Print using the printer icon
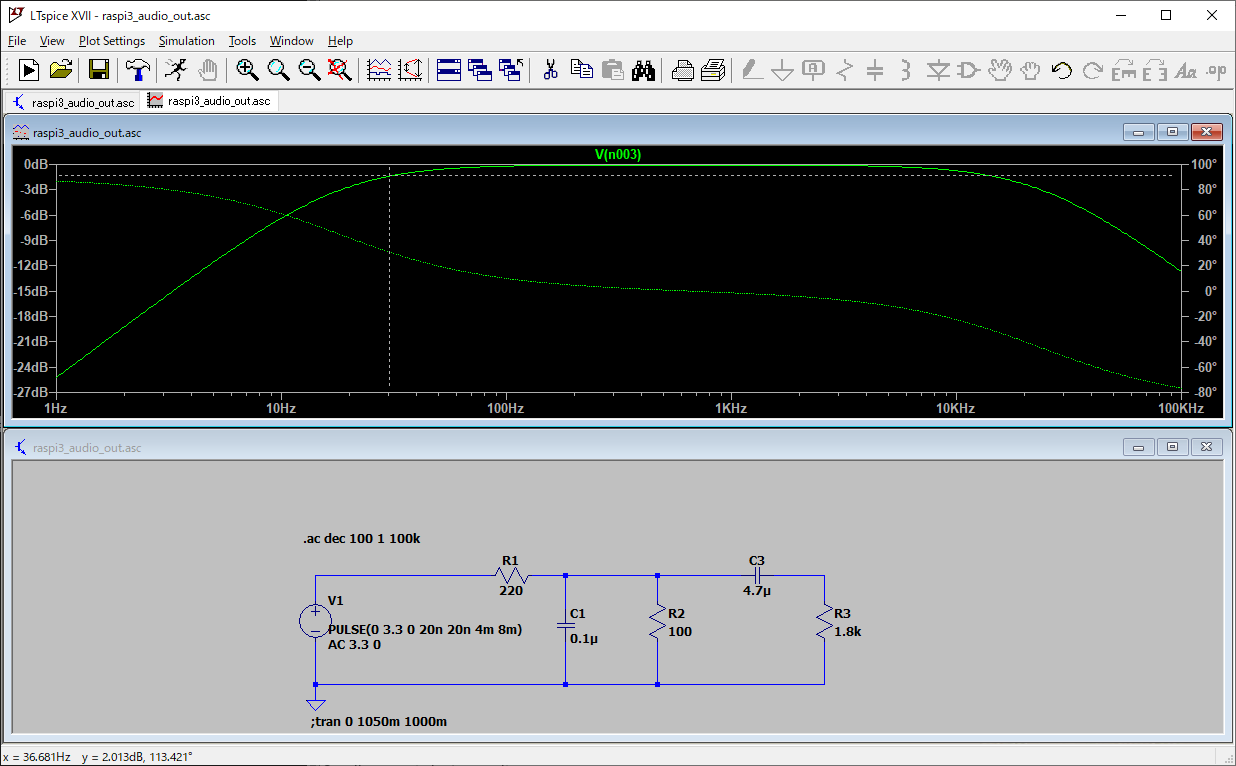The image size is (1236, 766). point(713,70)
